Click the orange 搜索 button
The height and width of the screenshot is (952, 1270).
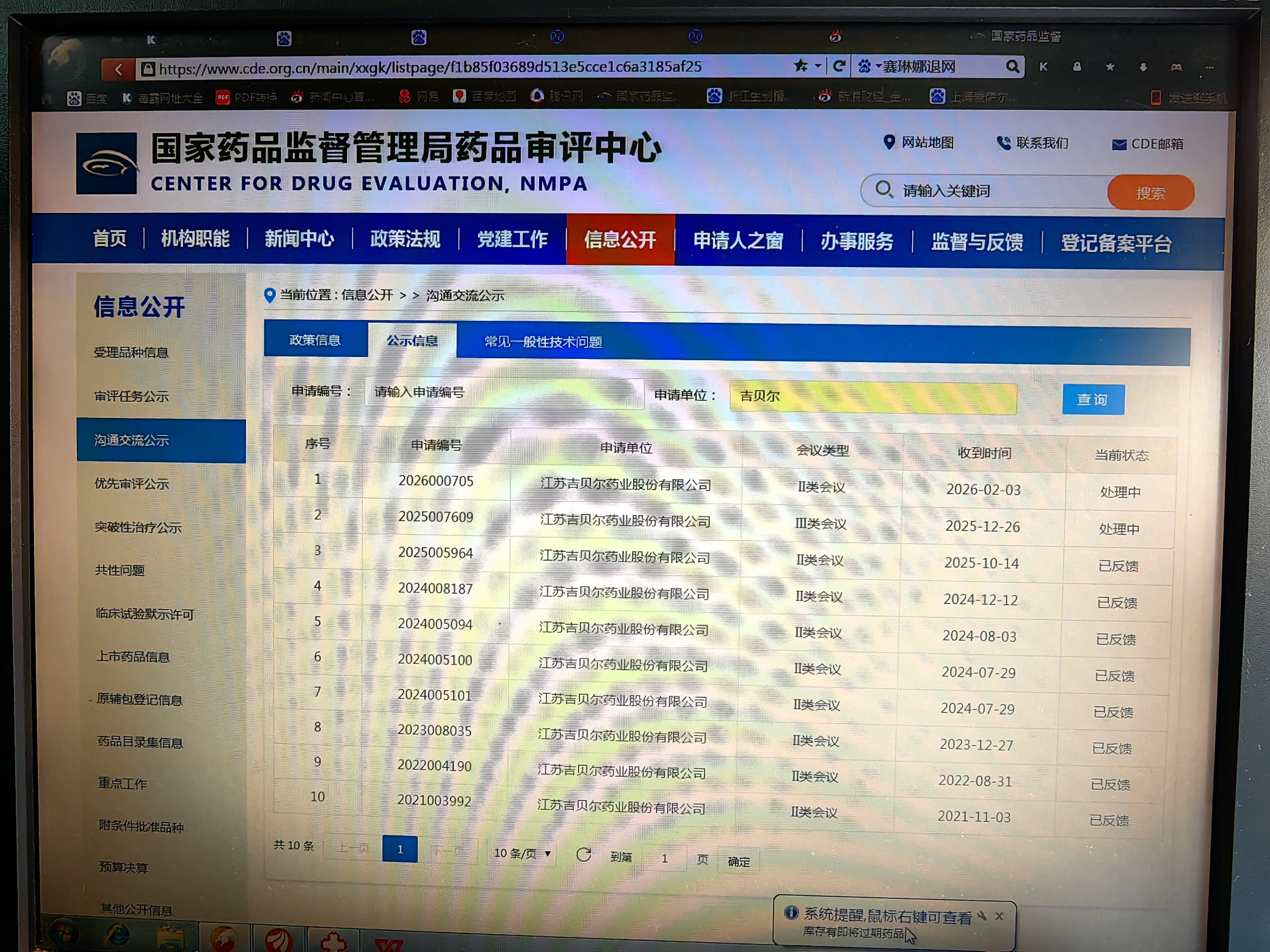pos(1150,193)
